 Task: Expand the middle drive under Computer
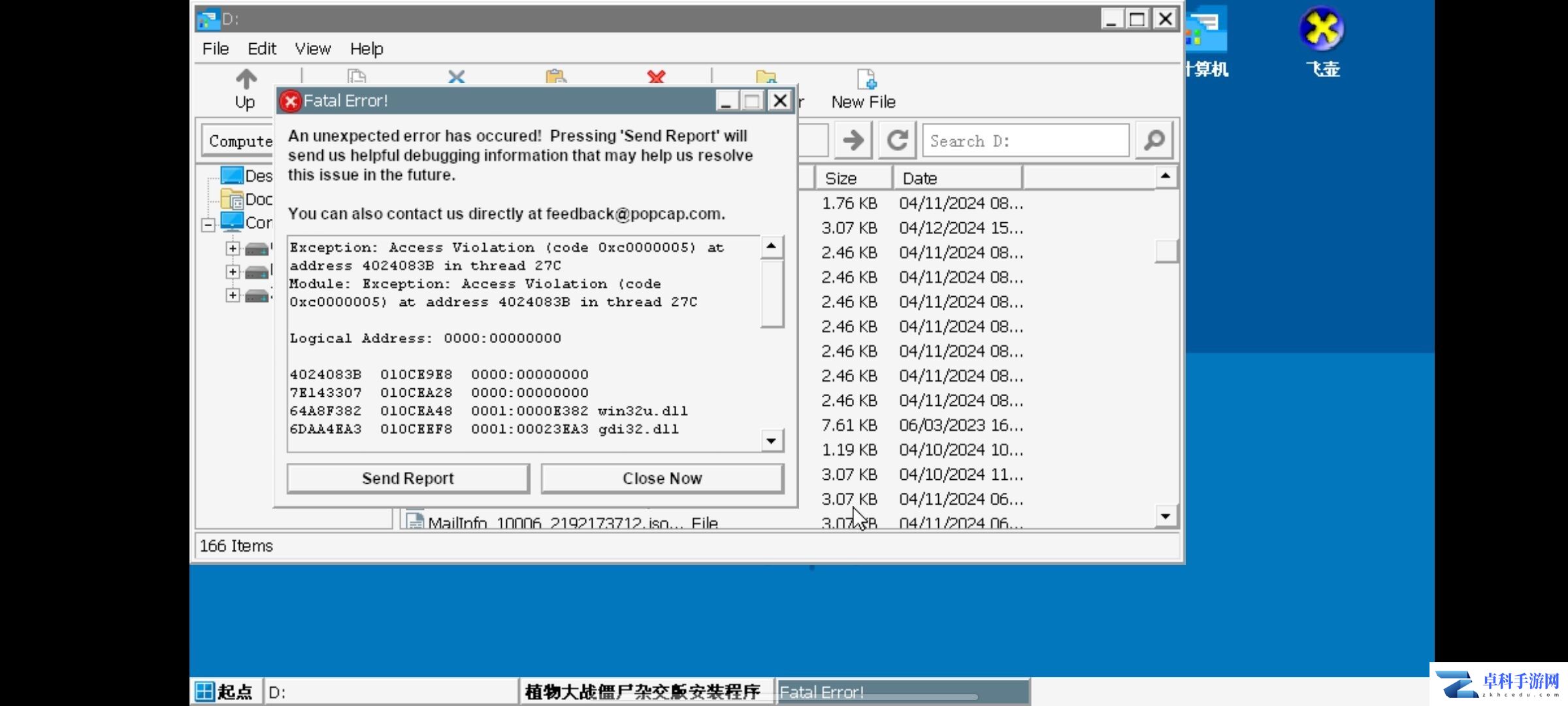coord(233,272)
